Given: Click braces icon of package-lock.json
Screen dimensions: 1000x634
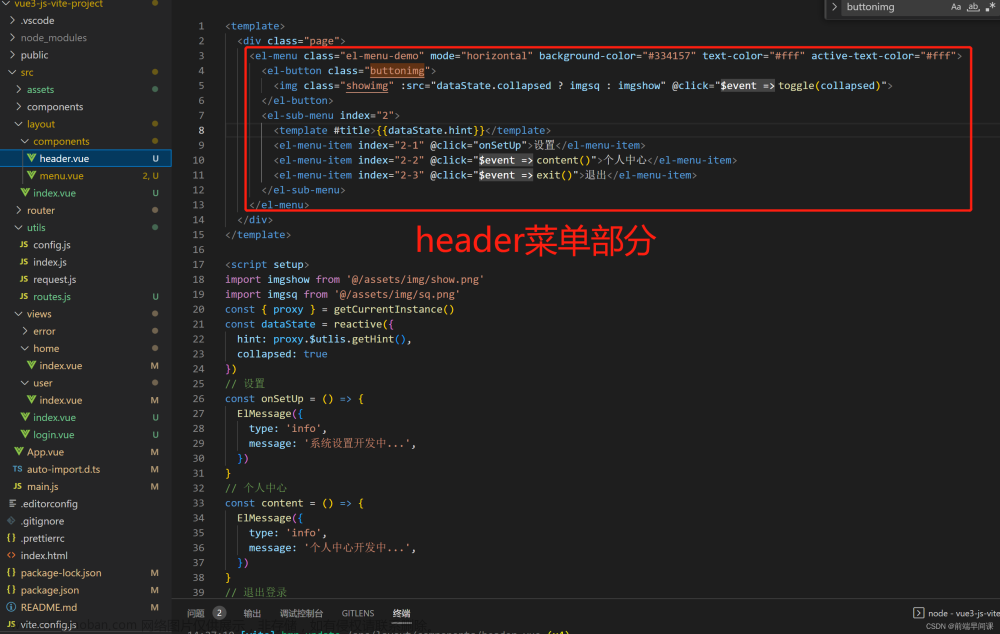Looking at the screenshot, I should point(11,572).
